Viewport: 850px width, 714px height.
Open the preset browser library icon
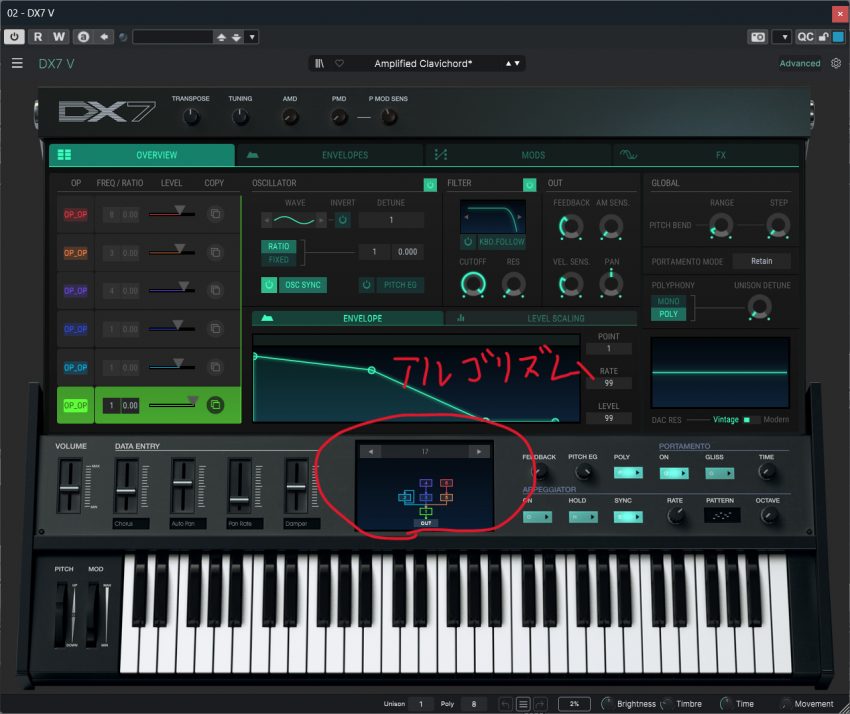320,63
